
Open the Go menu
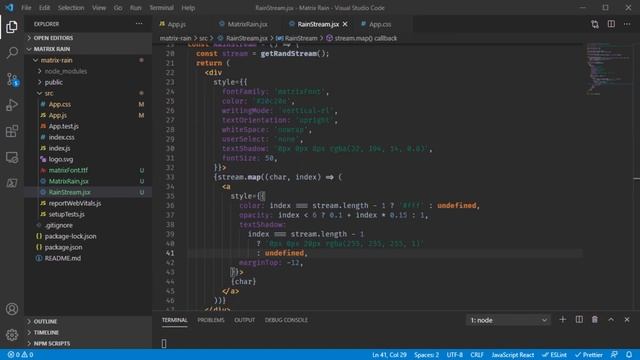click(x=118, y=8)
